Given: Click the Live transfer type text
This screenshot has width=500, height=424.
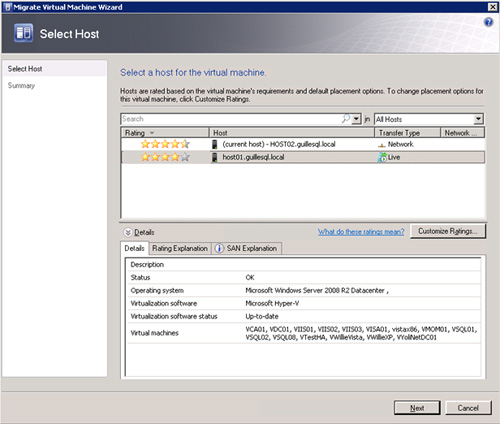Looking at the screenshot, I should [394, 157].
